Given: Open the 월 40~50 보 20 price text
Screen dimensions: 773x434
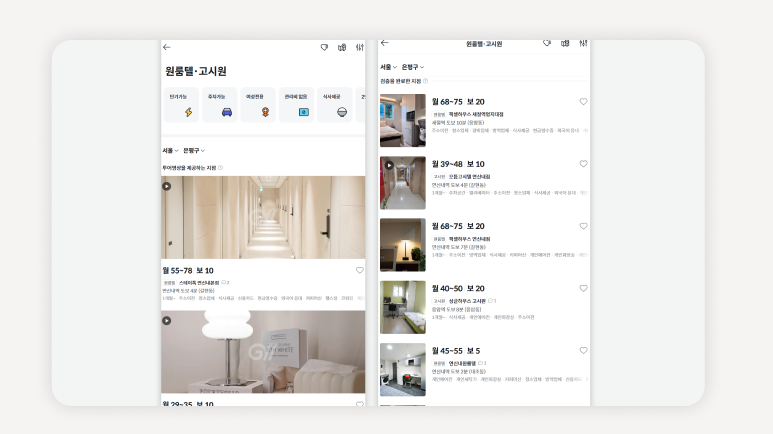Looking at the screenshot, I should [x=458, y=288].
